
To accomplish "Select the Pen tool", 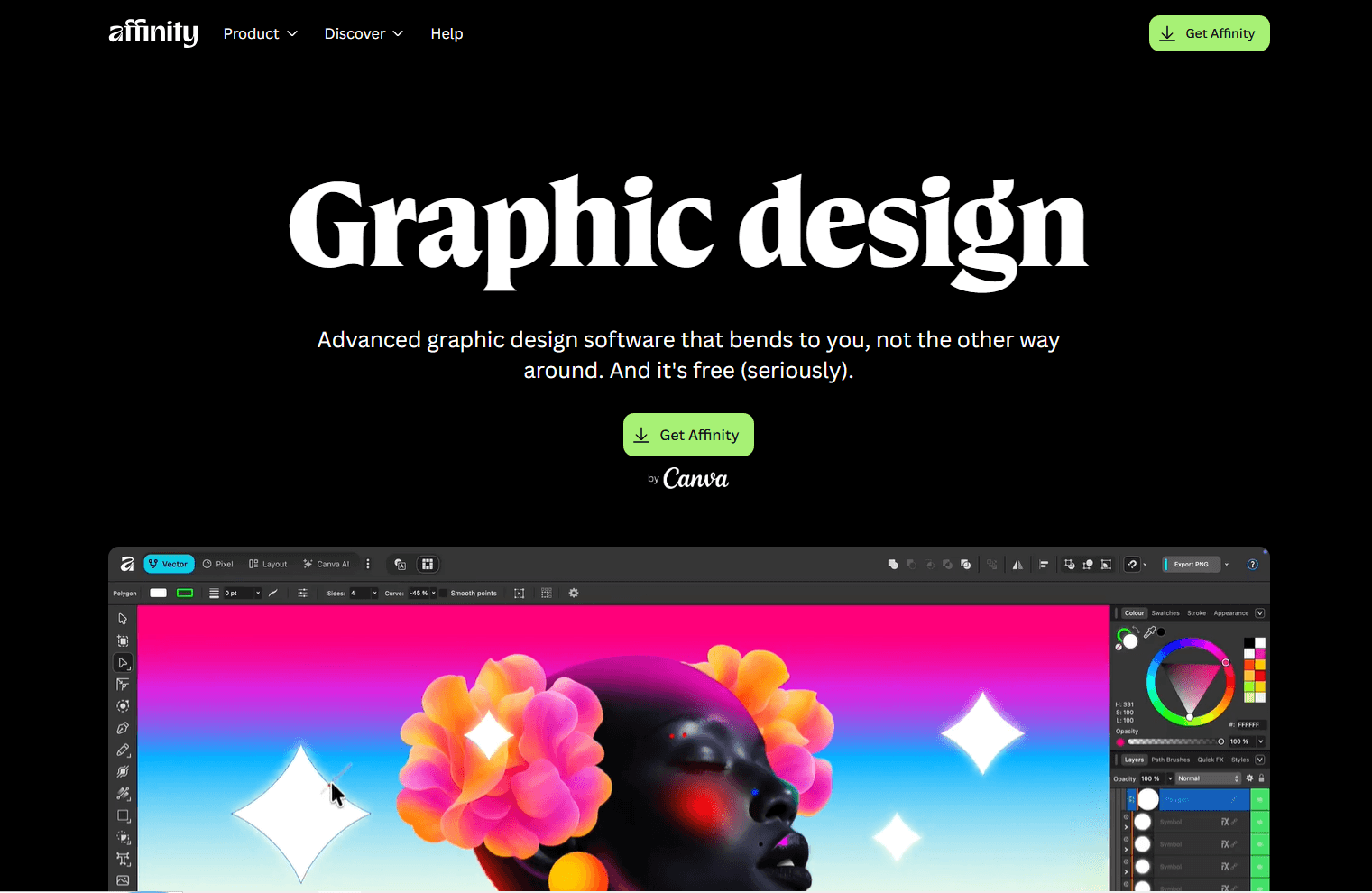I will coord(123,728).
